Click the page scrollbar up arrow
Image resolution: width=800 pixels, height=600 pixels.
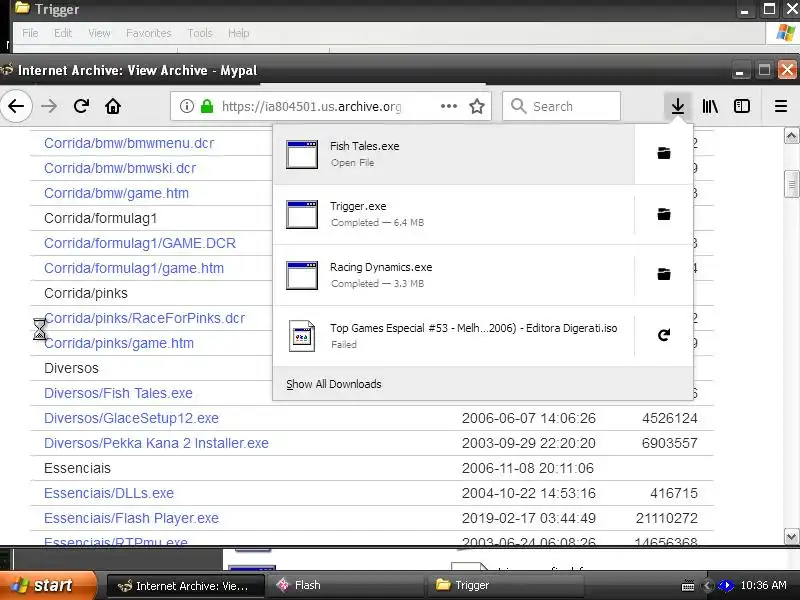pos(791,136)
